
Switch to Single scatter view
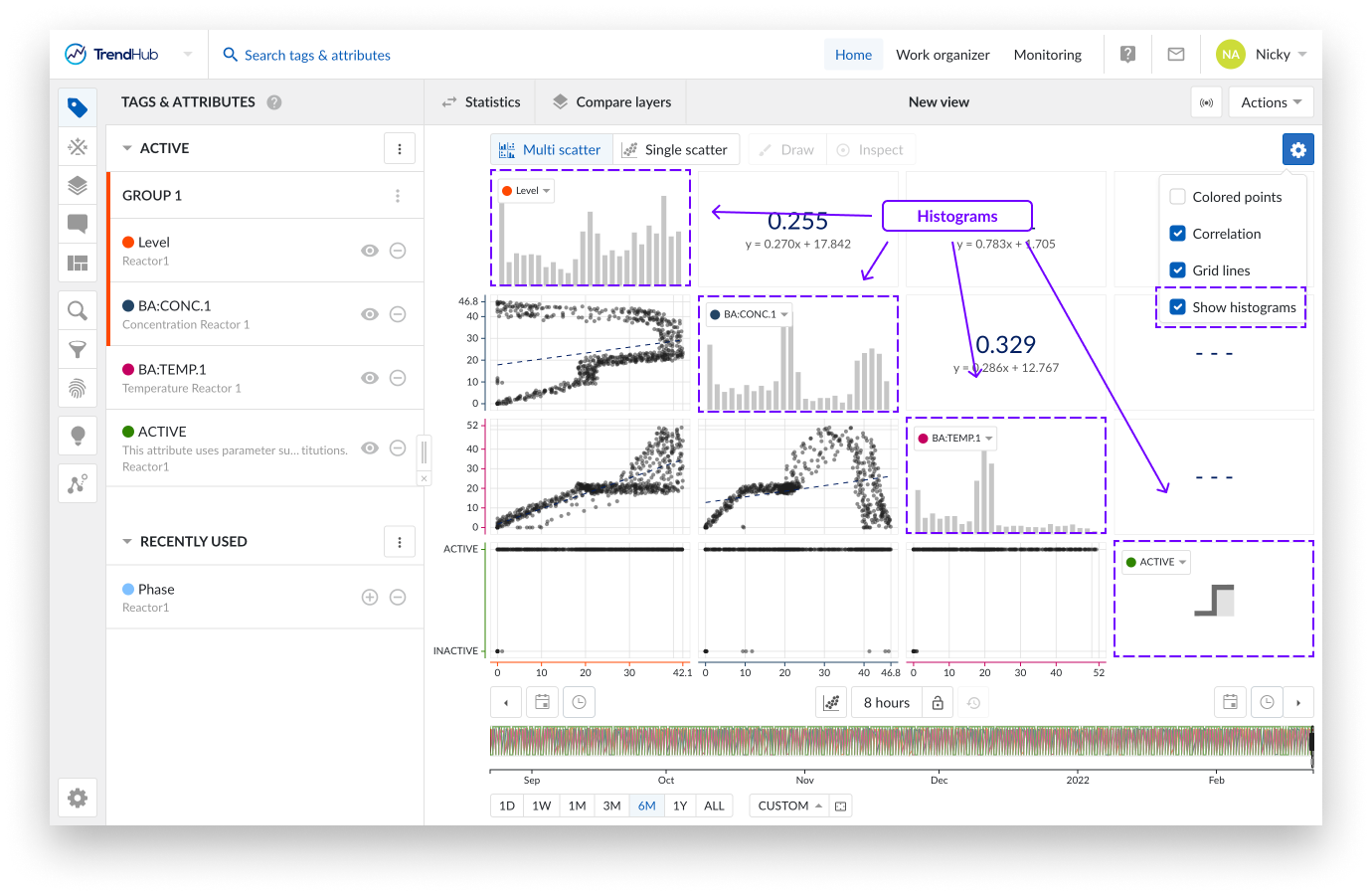[675, 150]
